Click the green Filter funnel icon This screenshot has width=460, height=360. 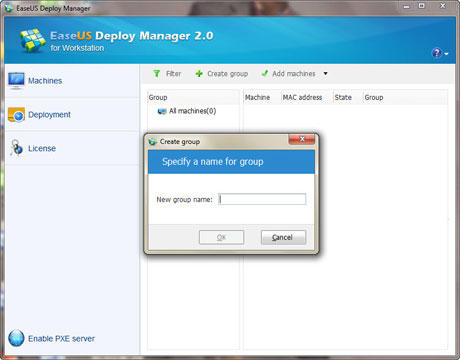[x=157, y=73]
